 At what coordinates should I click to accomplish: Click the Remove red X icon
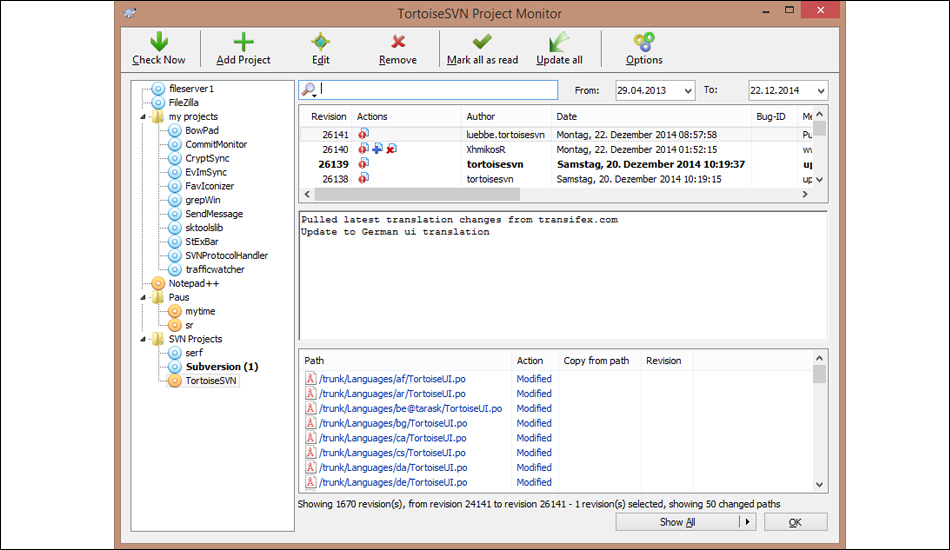(398, 41)
